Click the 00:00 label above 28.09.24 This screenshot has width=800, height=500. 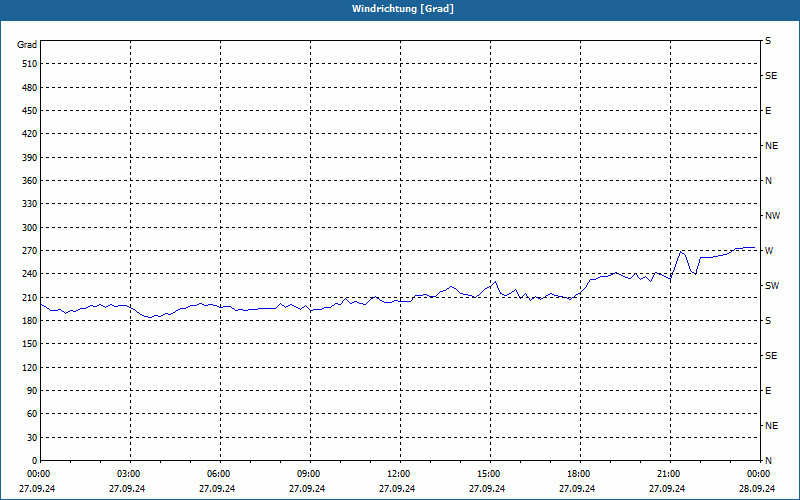[760, 473]
